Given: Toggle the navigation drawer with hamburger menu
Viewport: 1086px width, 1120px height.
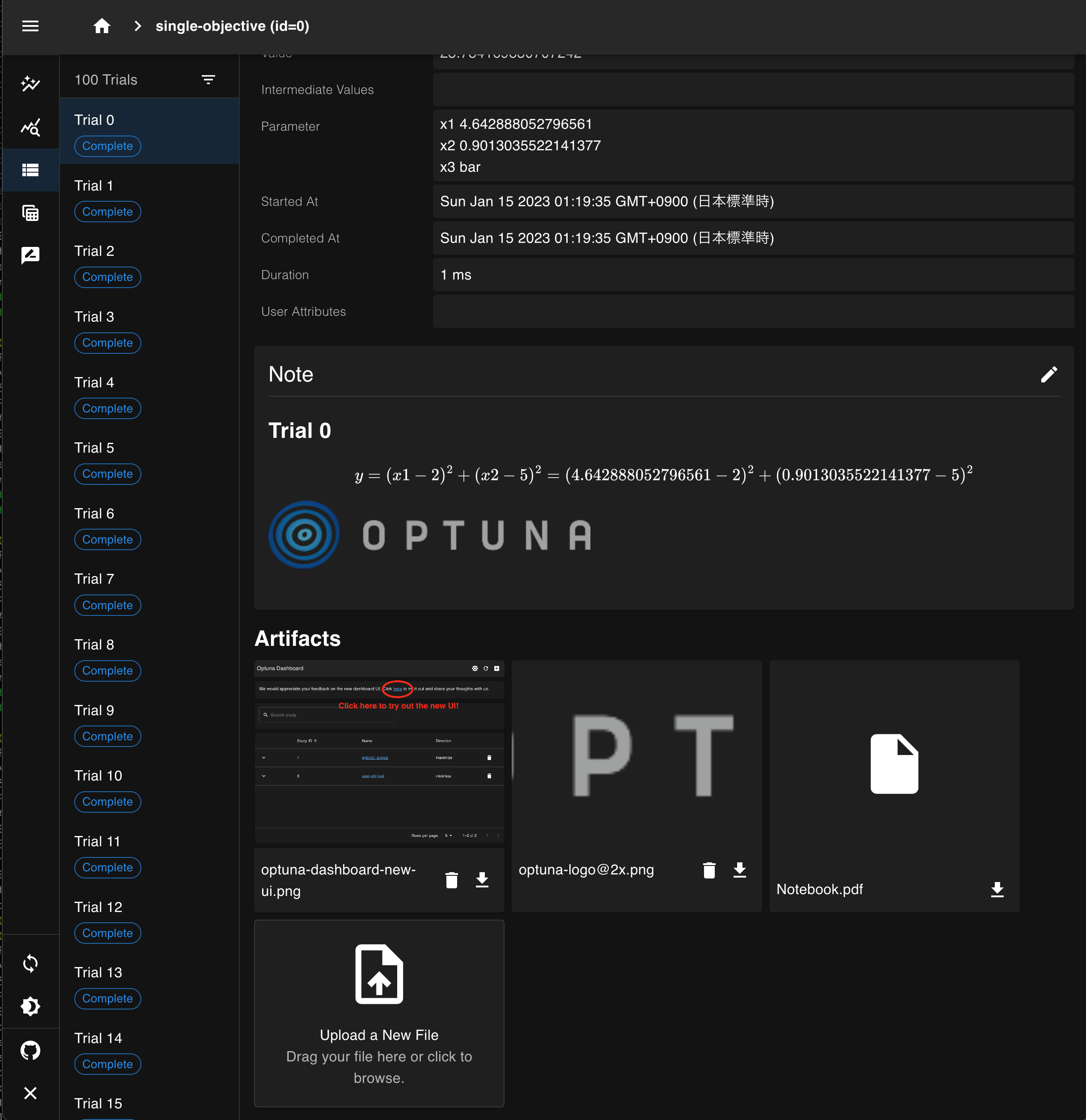Looking at the screenshot, I should (30, 26).
